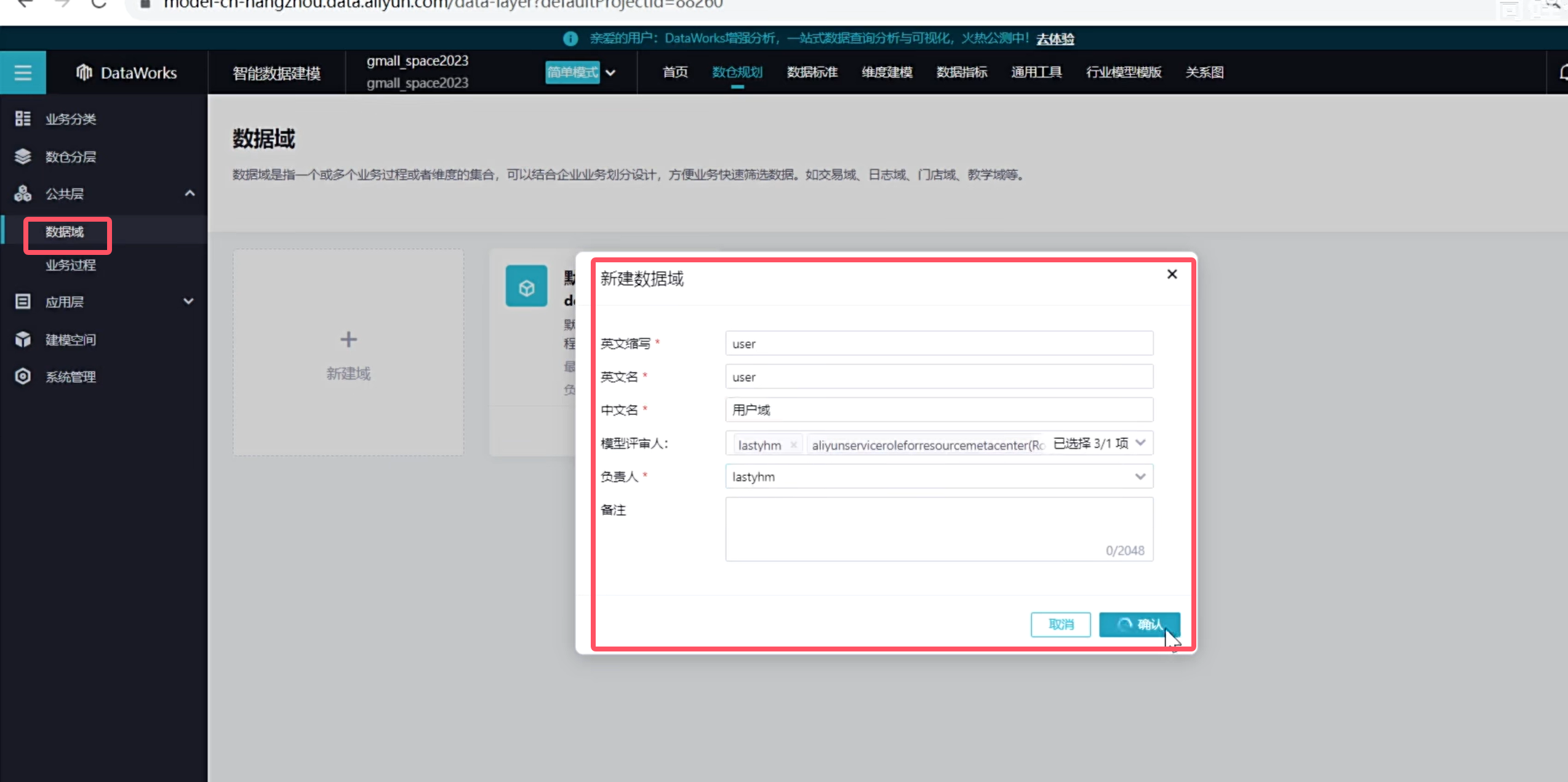
Task: Close the 新建数据域 dialog
Action: [x=1172, y=275]
